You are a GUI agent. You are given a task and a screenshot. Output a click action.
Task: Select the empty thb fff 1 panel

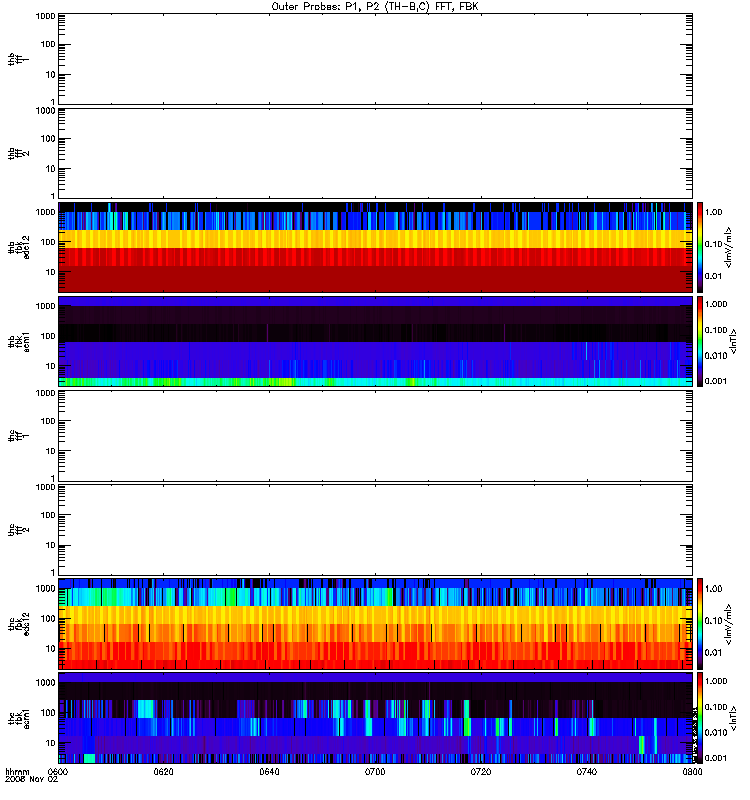pyautogui.click(x=375, y=59)
